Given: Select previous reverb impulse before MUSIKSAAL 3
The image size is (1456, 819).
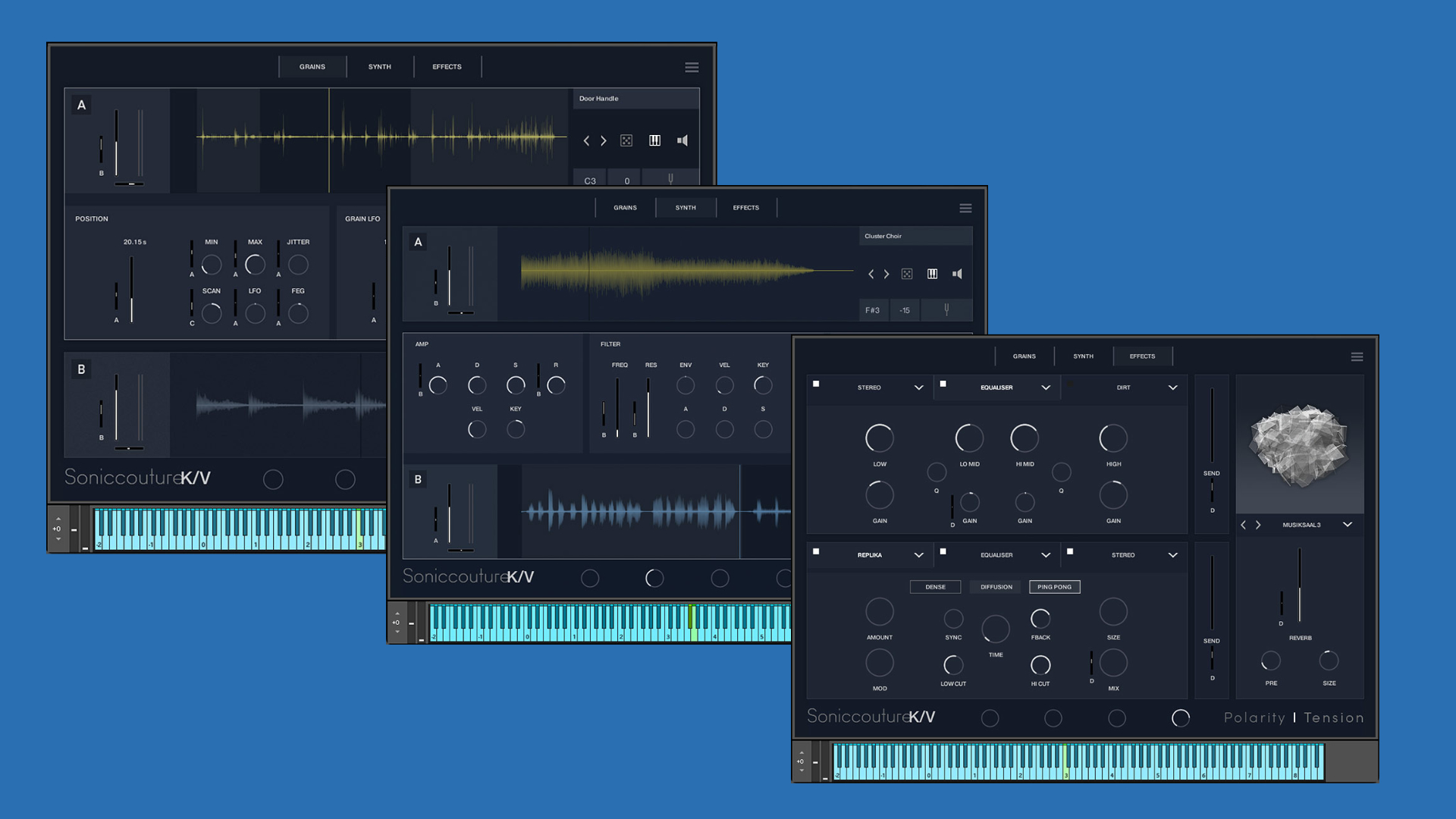Looking at the screenshot, I should click(1243, 525).
